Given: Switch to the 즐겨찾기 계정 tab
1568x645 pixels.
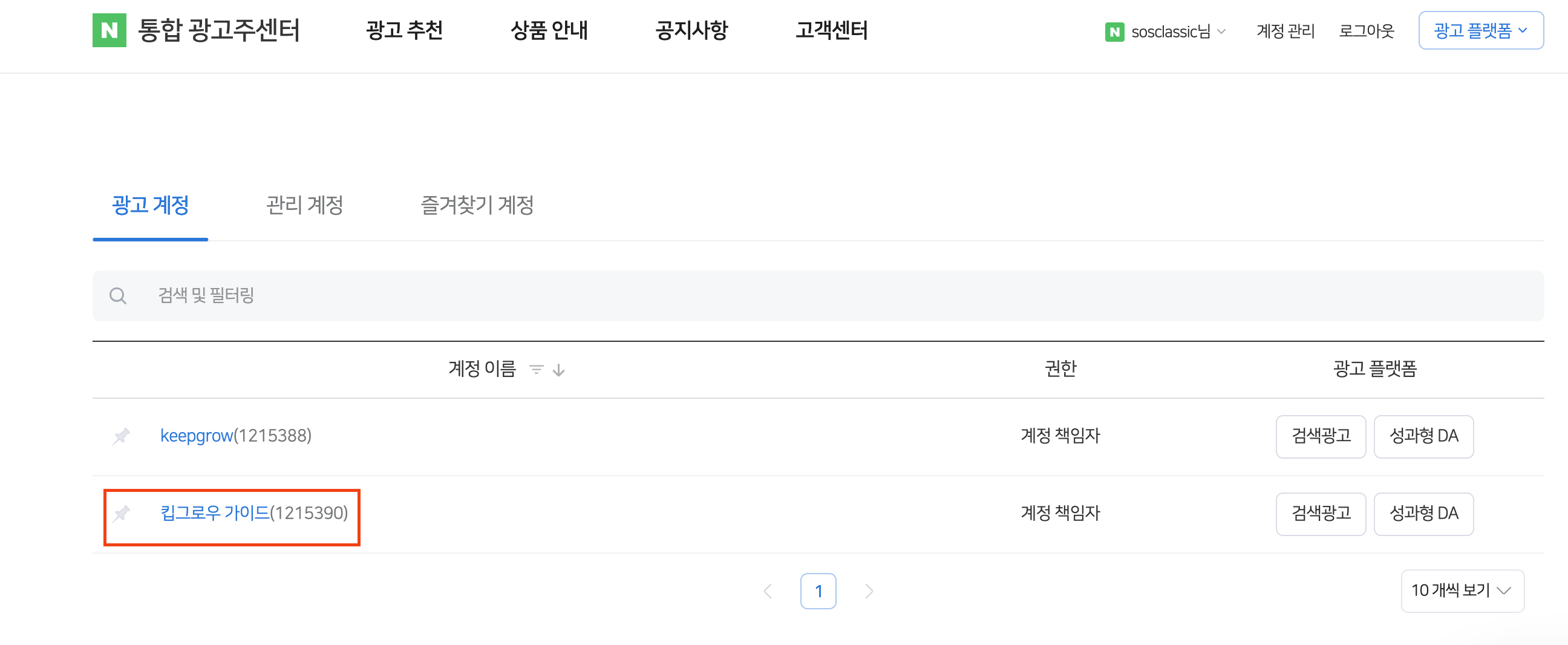Looking at the screenshot, I should tap(477, 205).
